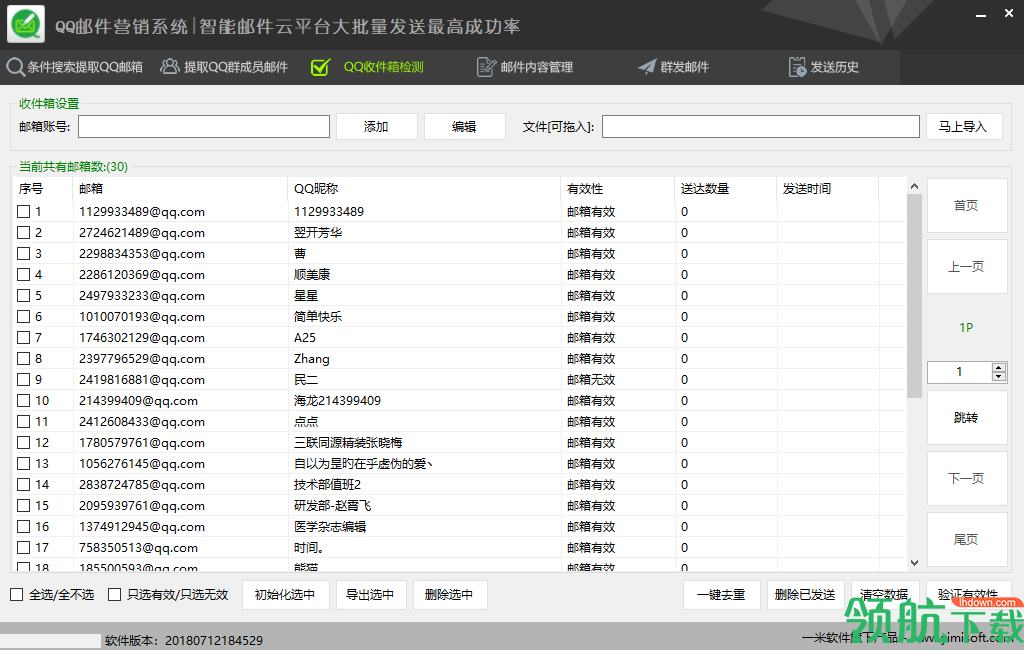The height and width of the screenshot is (650, 1024).
Task: Click the 邮箱 column header
Action: 180,189
